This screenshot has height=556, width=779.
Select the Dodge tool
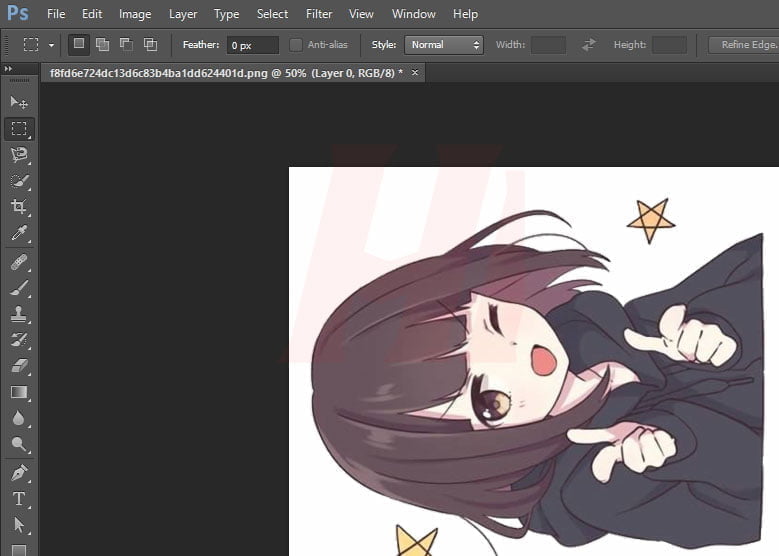tap(19, 444)
